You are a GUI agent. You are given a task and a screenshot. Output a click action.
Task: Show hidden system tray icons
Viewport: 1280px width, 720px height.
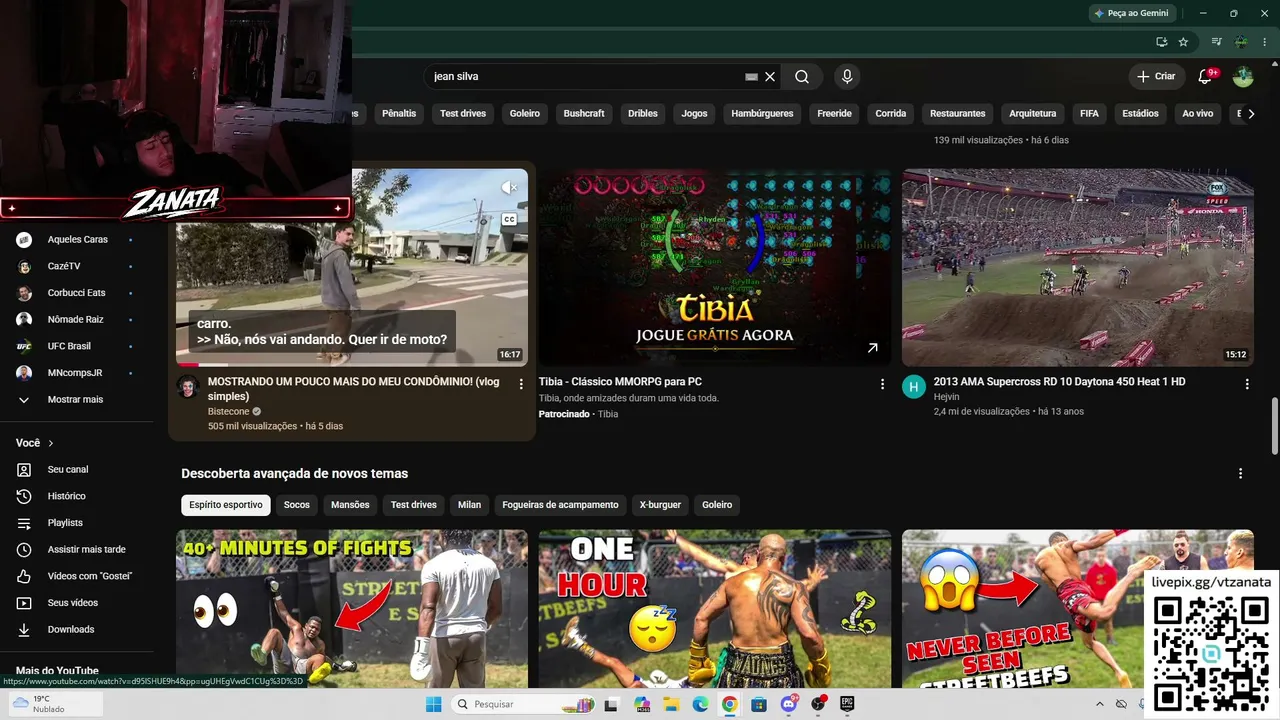(x=1100, y=704)
